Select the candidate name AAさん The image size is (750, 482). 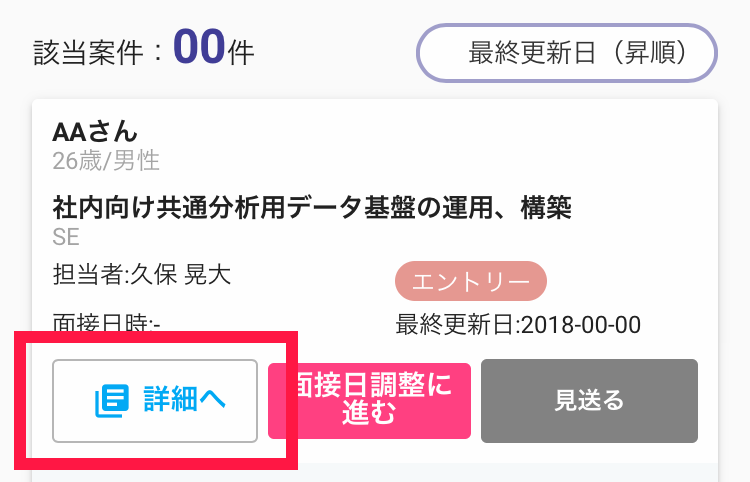95,131
